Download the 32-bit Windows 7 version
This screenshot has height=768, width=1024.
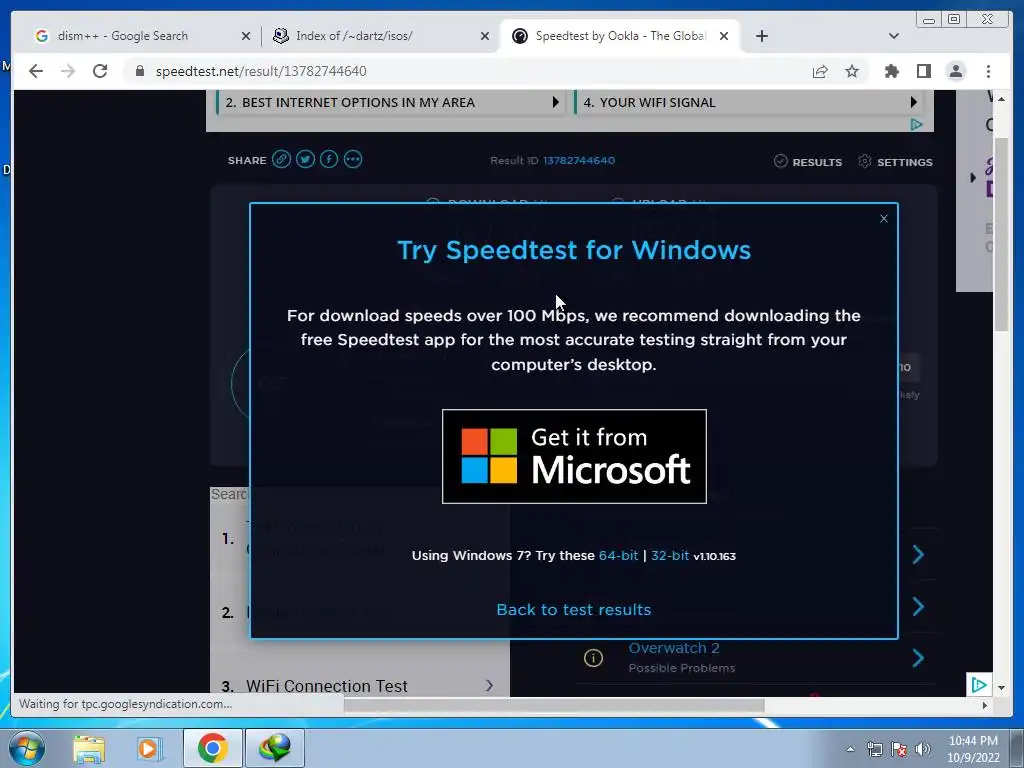[x=669, y=555]
